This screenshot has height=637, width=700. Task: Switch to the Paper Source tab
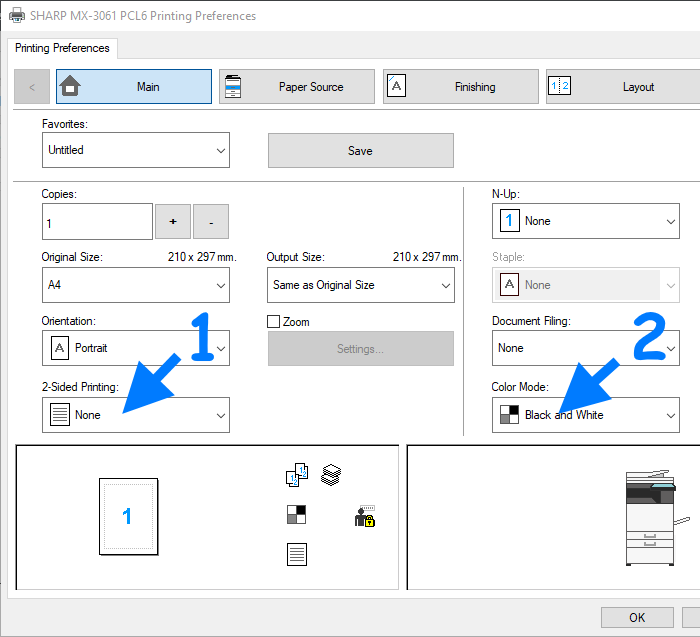(x=297, y=87)
